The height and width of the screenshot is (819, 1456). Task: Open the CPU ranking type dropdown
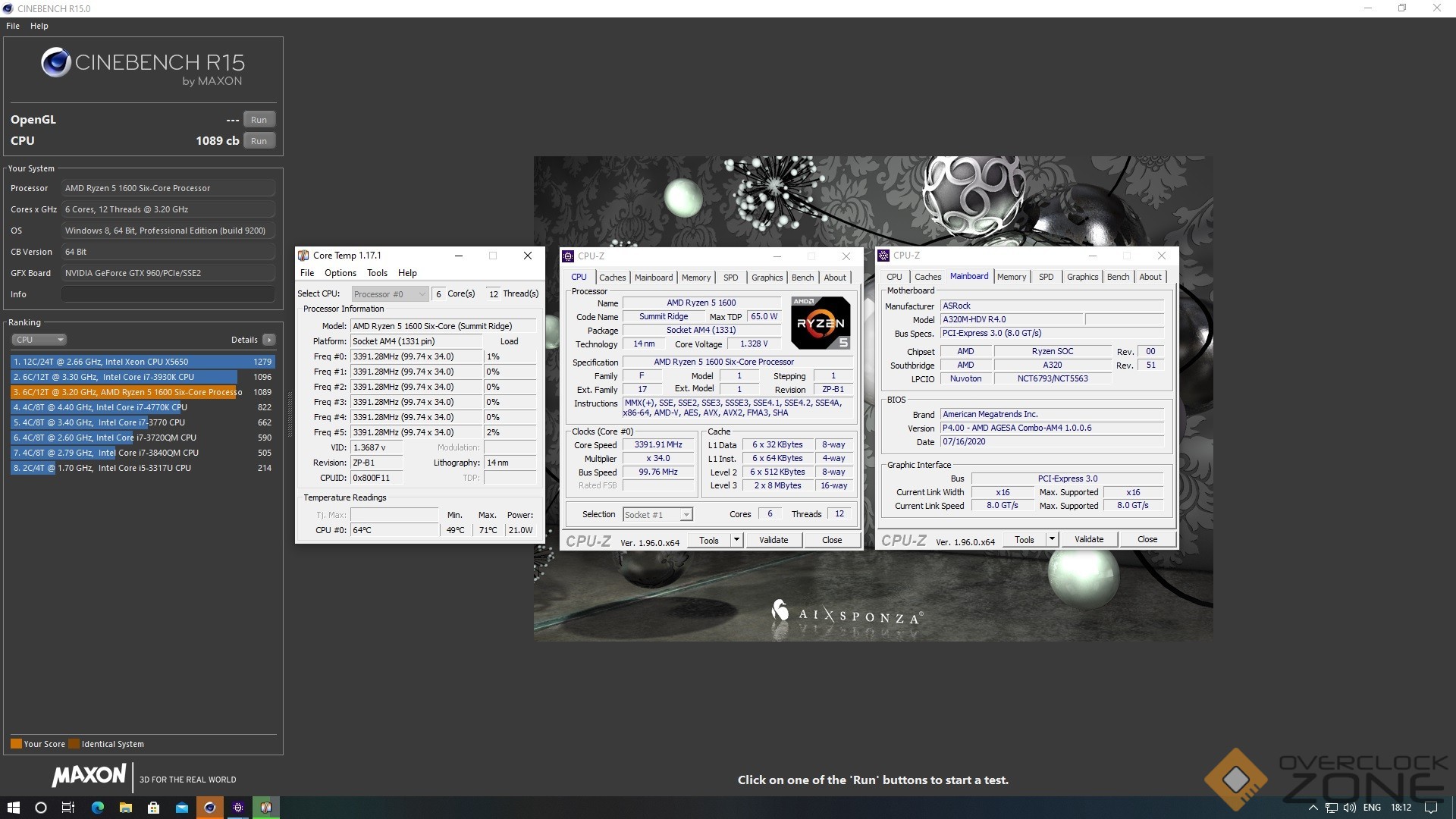coord(39,340)
